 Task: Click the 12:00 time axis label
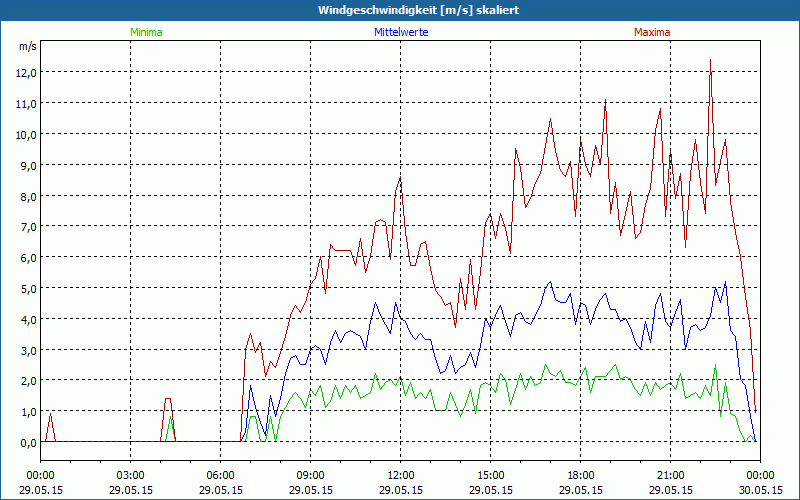401,476
